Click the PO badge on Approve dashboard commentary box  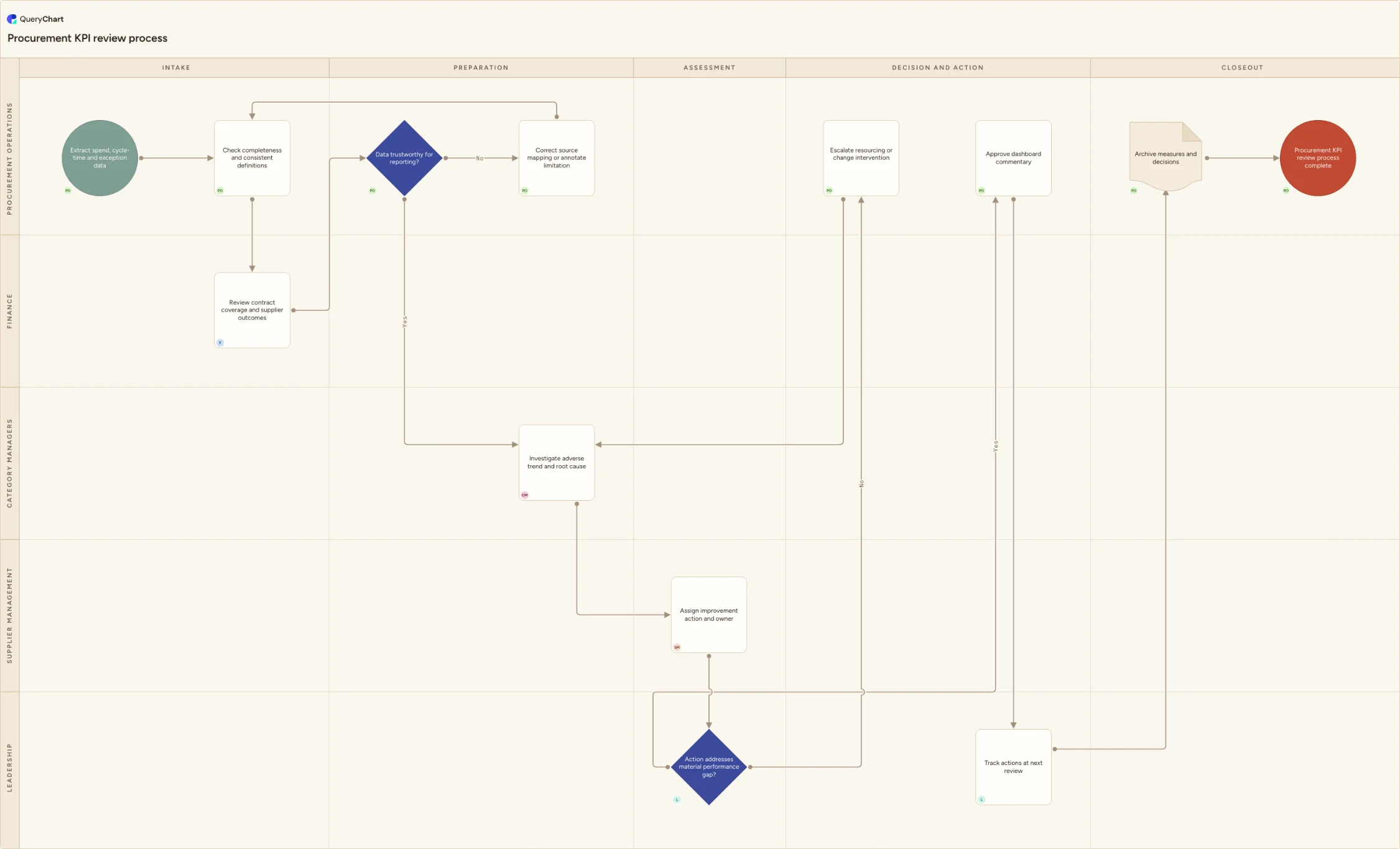(x=981, y=190)
